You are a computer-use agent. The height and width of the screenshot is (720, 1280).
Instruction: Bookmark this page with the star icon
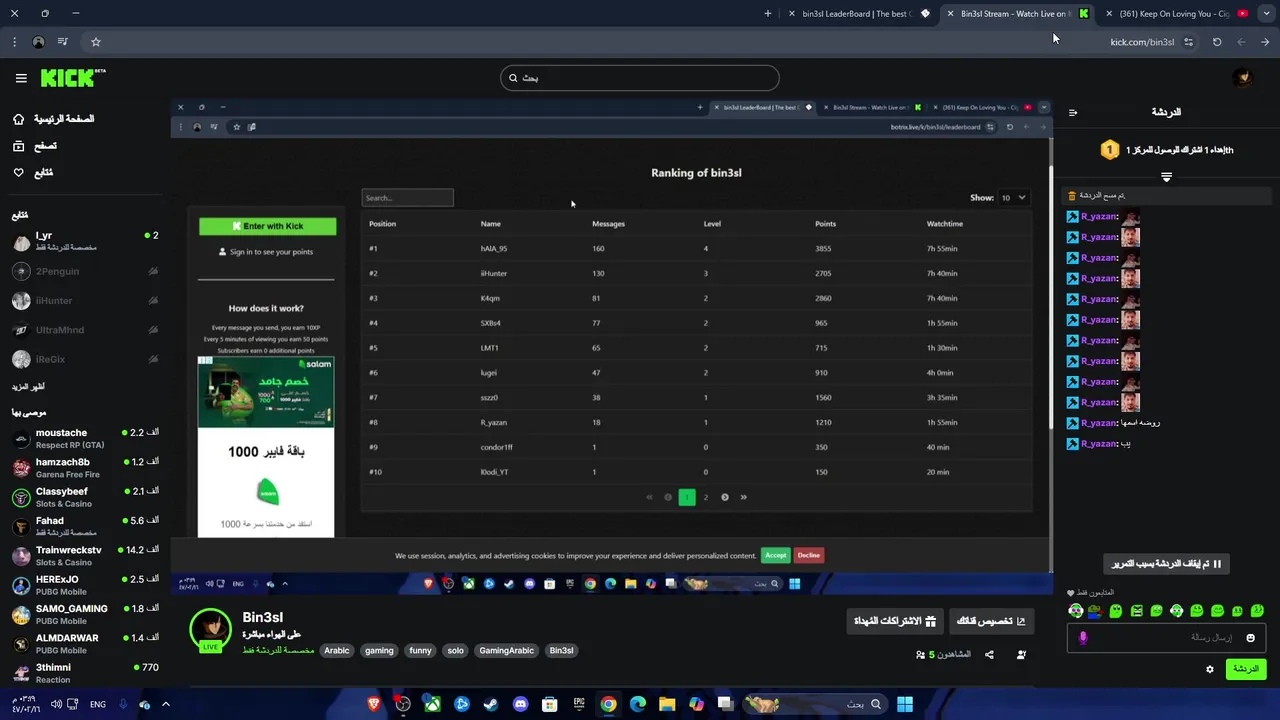(x=96, y=42)
